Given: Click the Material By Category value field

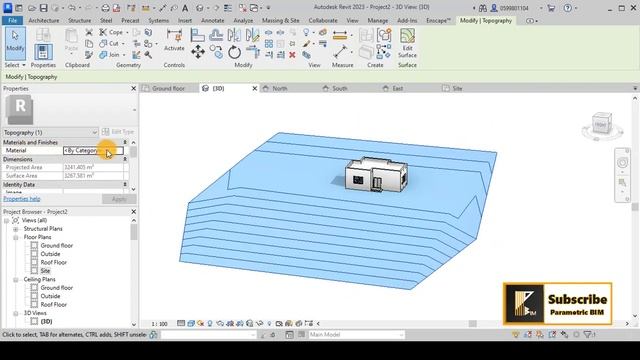Looking at the screenshot, I should pyautogui.click(x=93, y=151).
